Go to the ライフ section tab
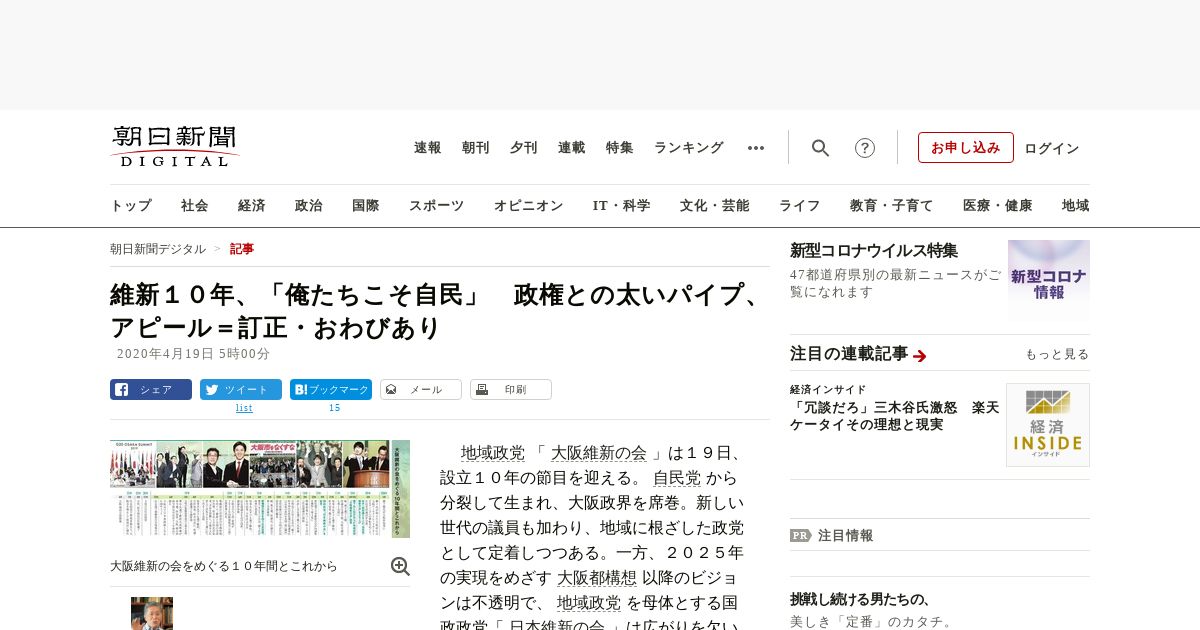Image resolution: width=1200 pixels, height=630 pixels. 800,206
